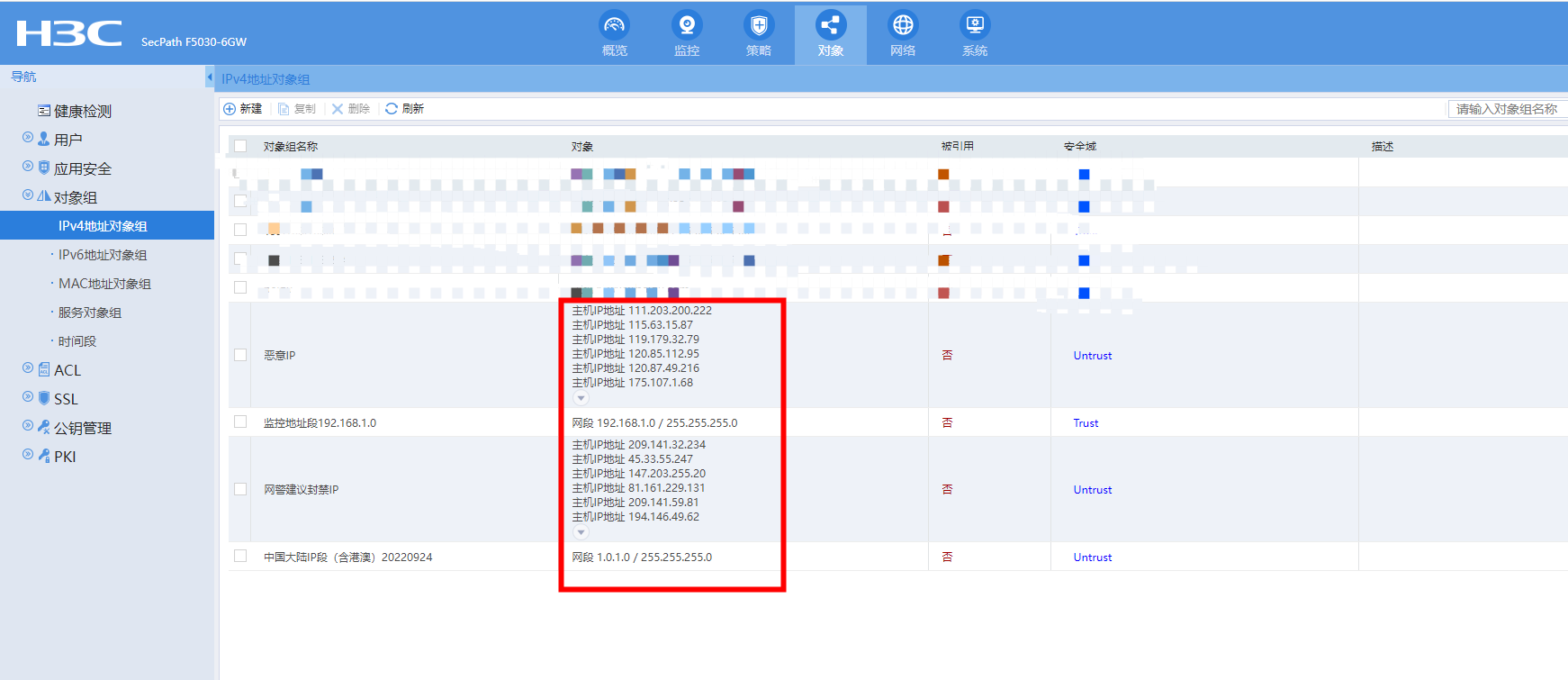The width and height of the screenshot is (1568, 680).
Task: Check the 中国大陆IP段 (含港澳) 20220924 row checkbox
Action: (240, 556)
